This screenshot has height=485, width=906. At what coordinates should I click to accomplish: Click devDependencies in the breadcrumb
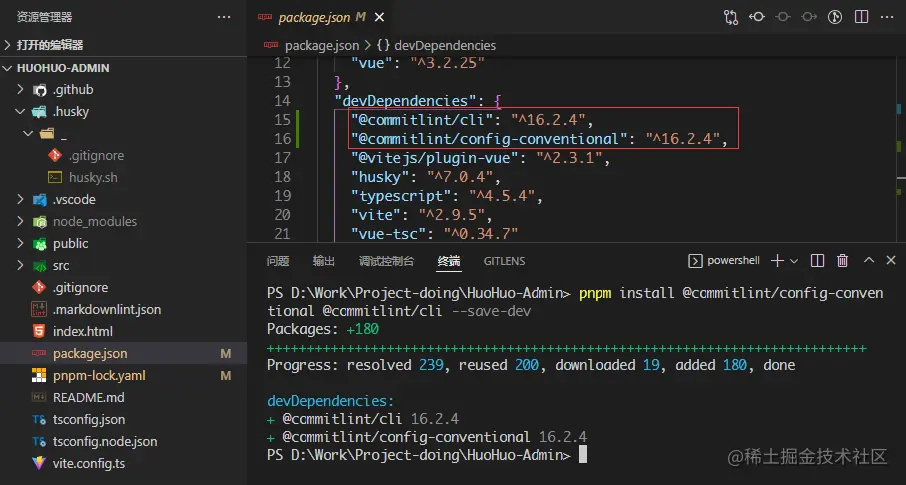(445, 45)
